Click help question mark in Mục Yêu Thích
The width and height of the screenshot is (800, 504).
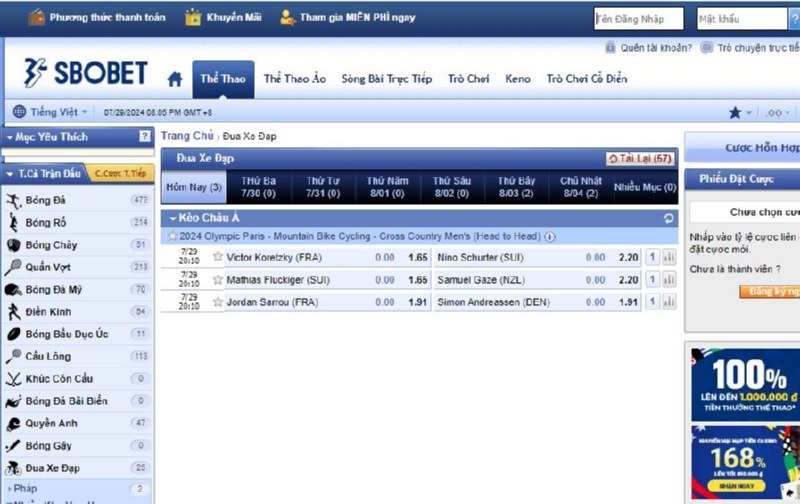(145, 137)
